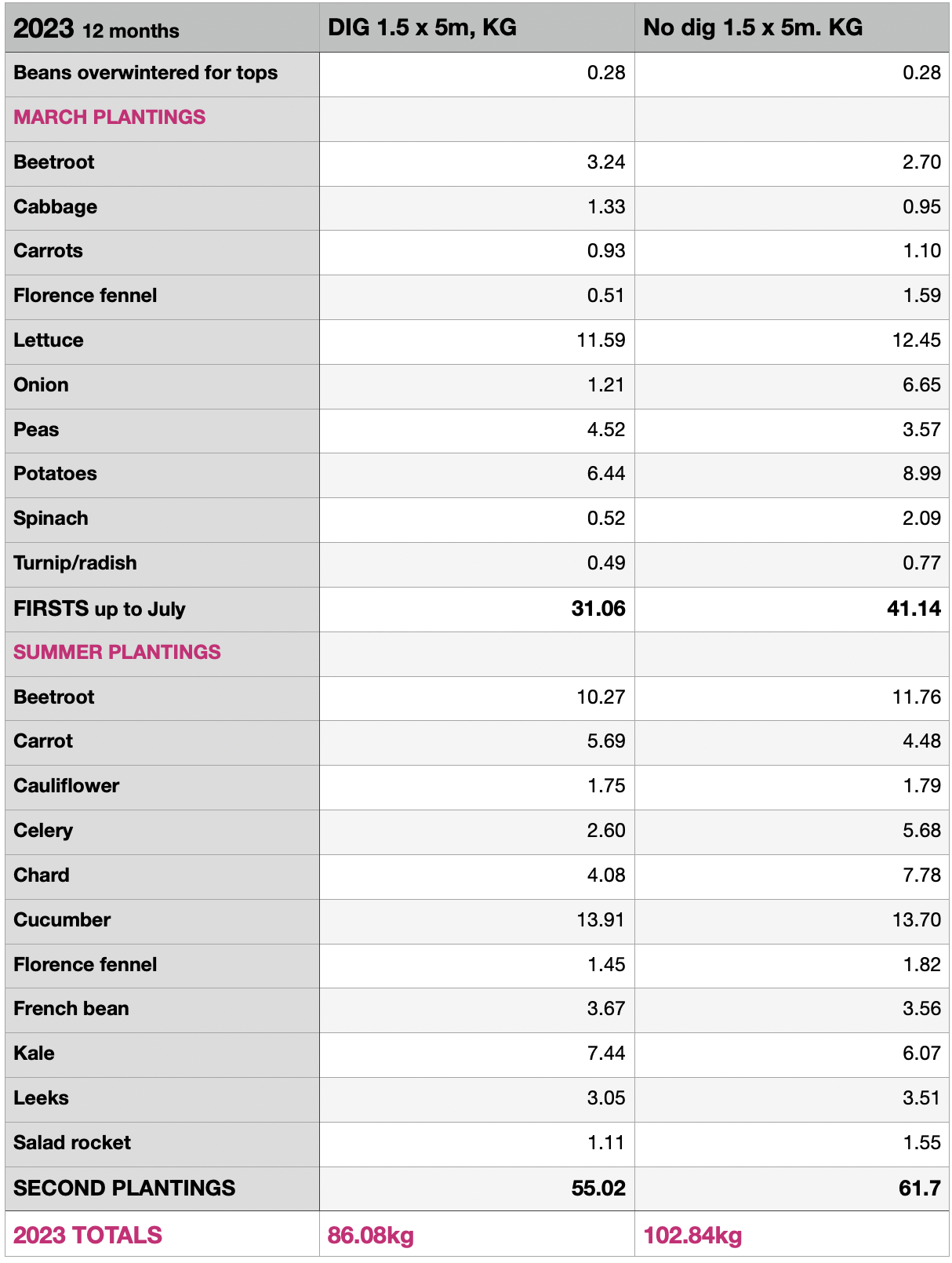Click the Peas DIG value 4.52

[605, 430]
